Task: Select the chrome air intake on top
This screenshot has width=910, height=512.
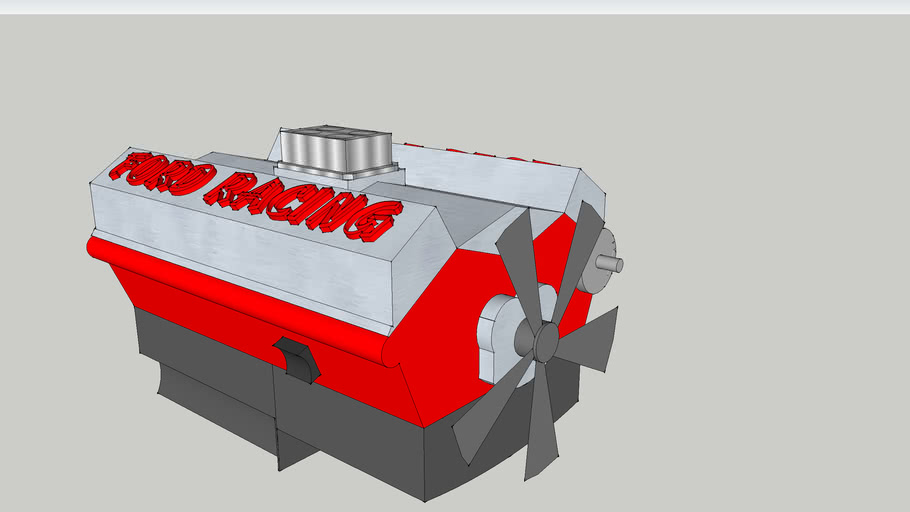Action: coord(337,151)
